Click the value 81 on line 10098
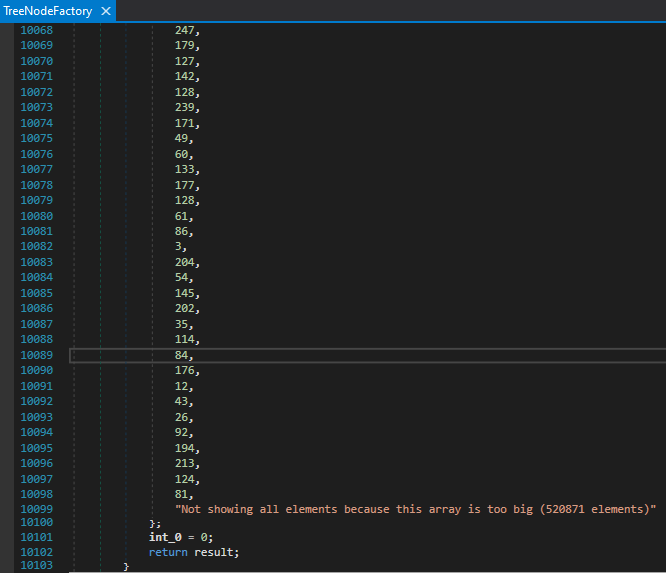666x573 pixels. 181,494
